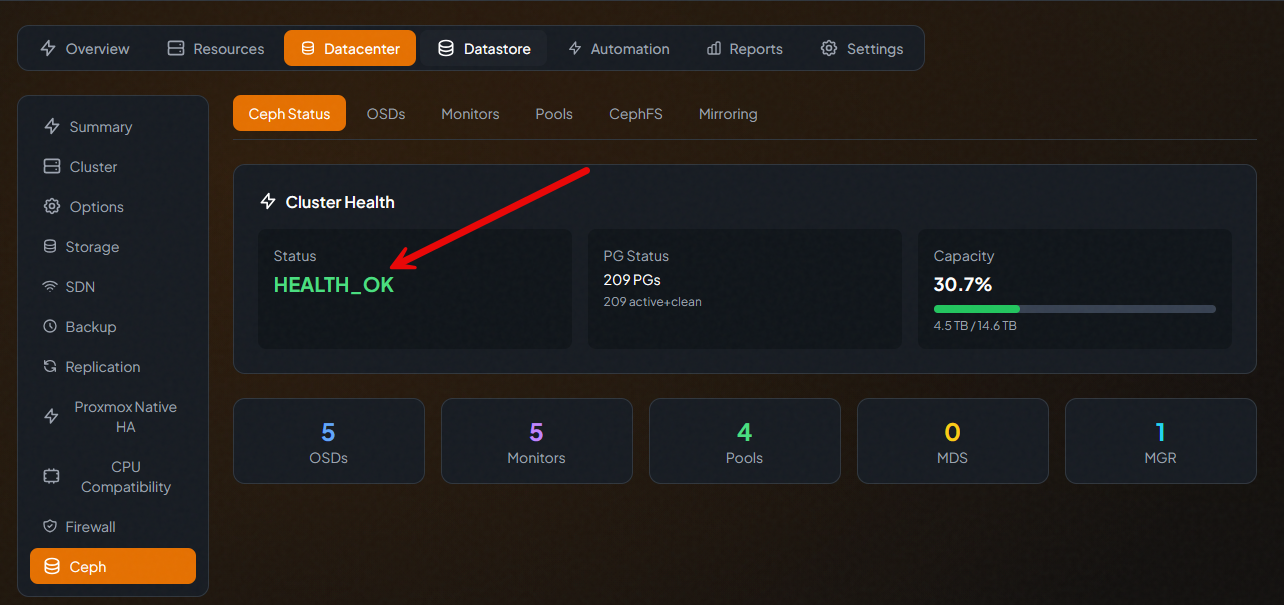Click the Capacity label

point(964,256)
